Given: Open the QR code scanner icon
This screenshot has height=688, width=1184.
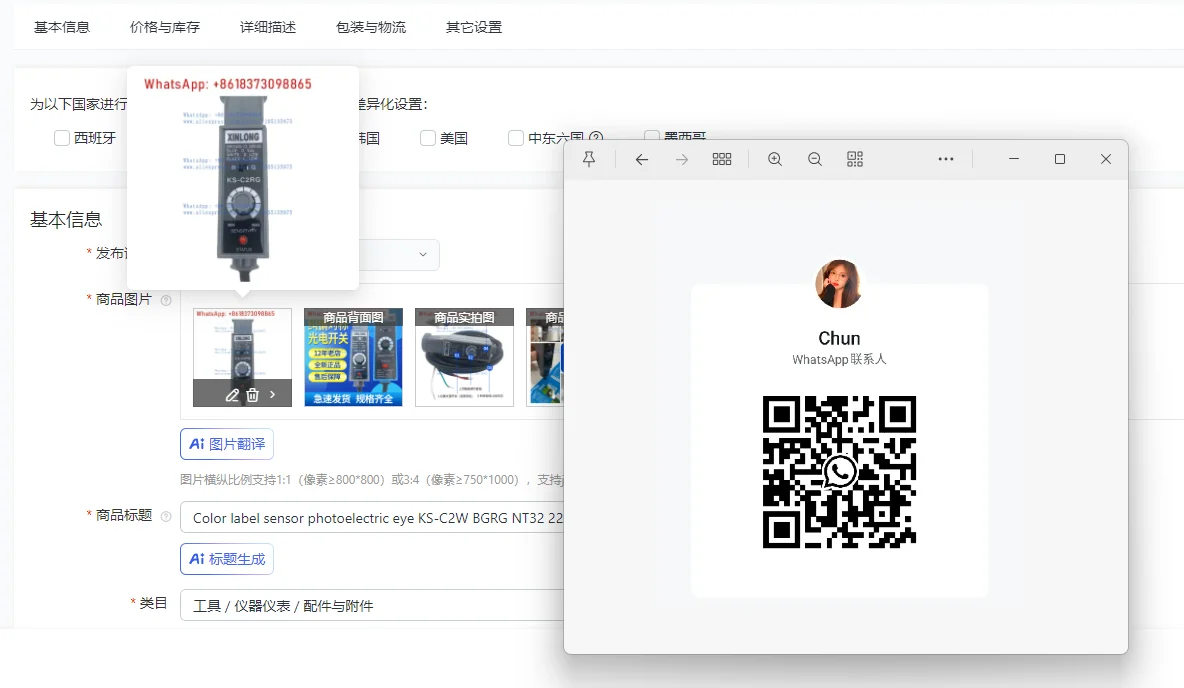Looking at the screenshot, I should tap(855, 159).
